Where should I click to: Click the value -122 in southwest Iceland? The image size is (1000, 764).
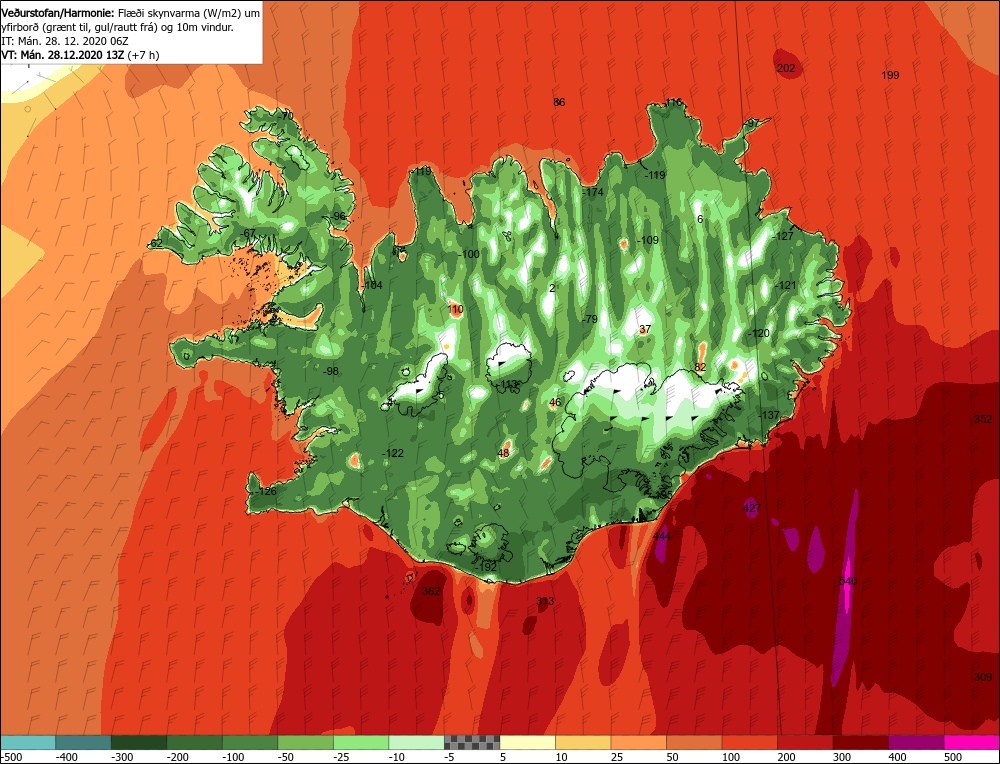[x=393, y=453]
